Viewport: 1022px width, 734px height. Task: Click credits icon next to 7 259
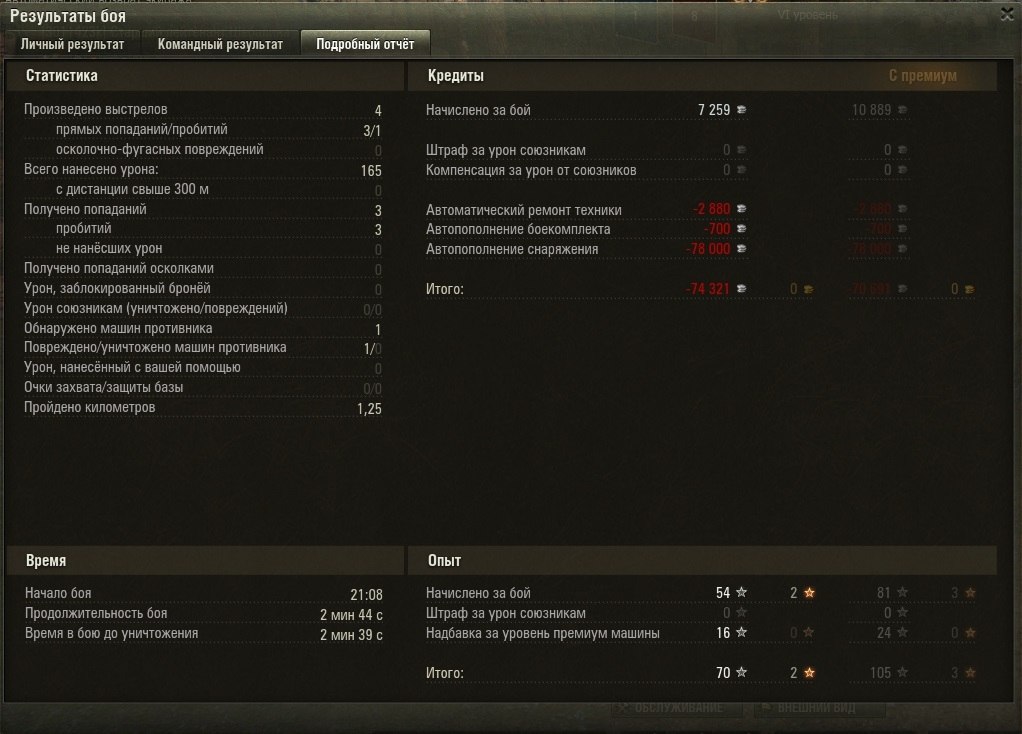coord(741,110)
